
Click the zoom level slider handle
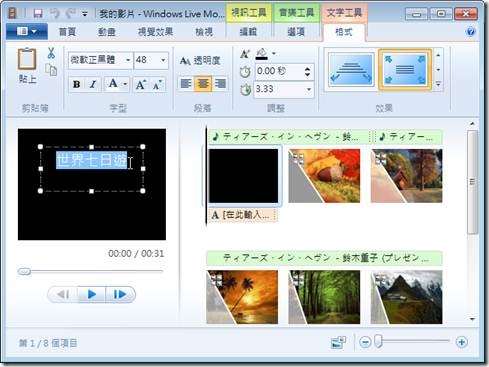coord(378,342)
